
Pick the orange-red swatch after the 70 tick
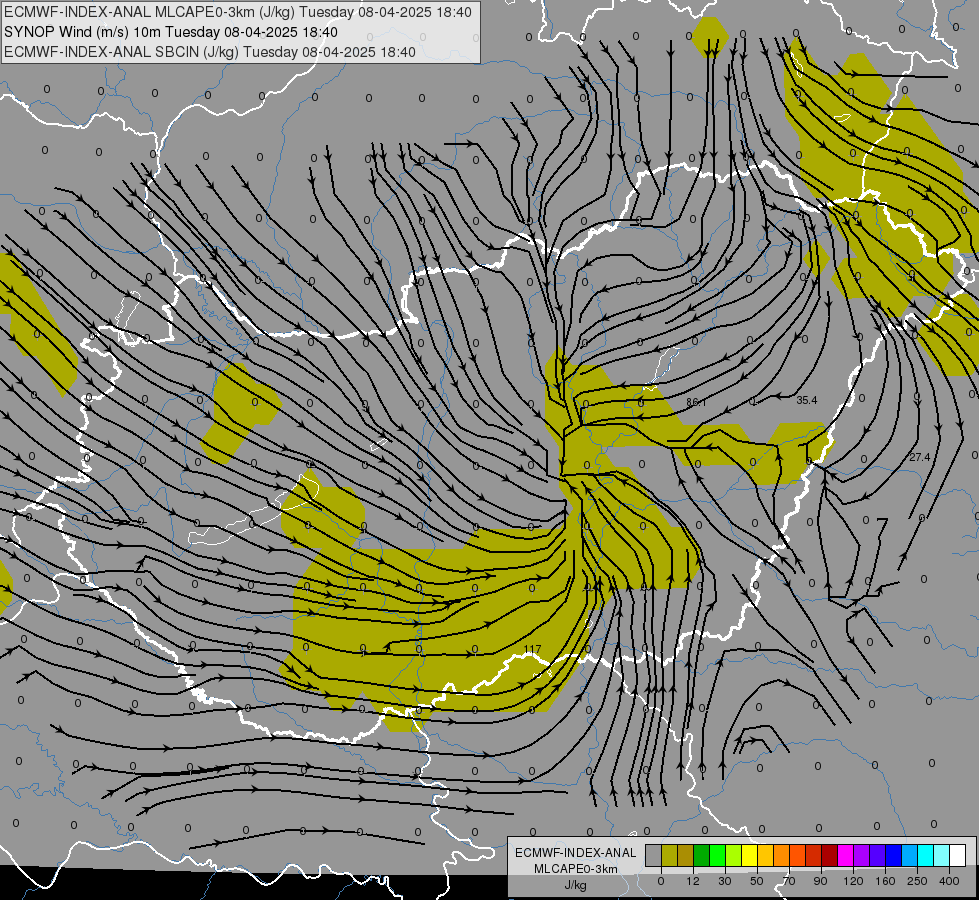pos(798,855)
